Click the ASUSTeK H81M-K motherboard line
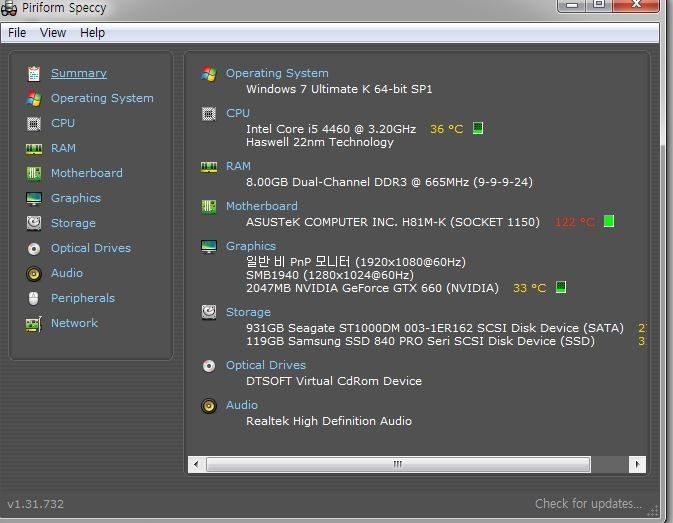The height and width of the screenshot is (523, 673). click(x=393, y=222)
